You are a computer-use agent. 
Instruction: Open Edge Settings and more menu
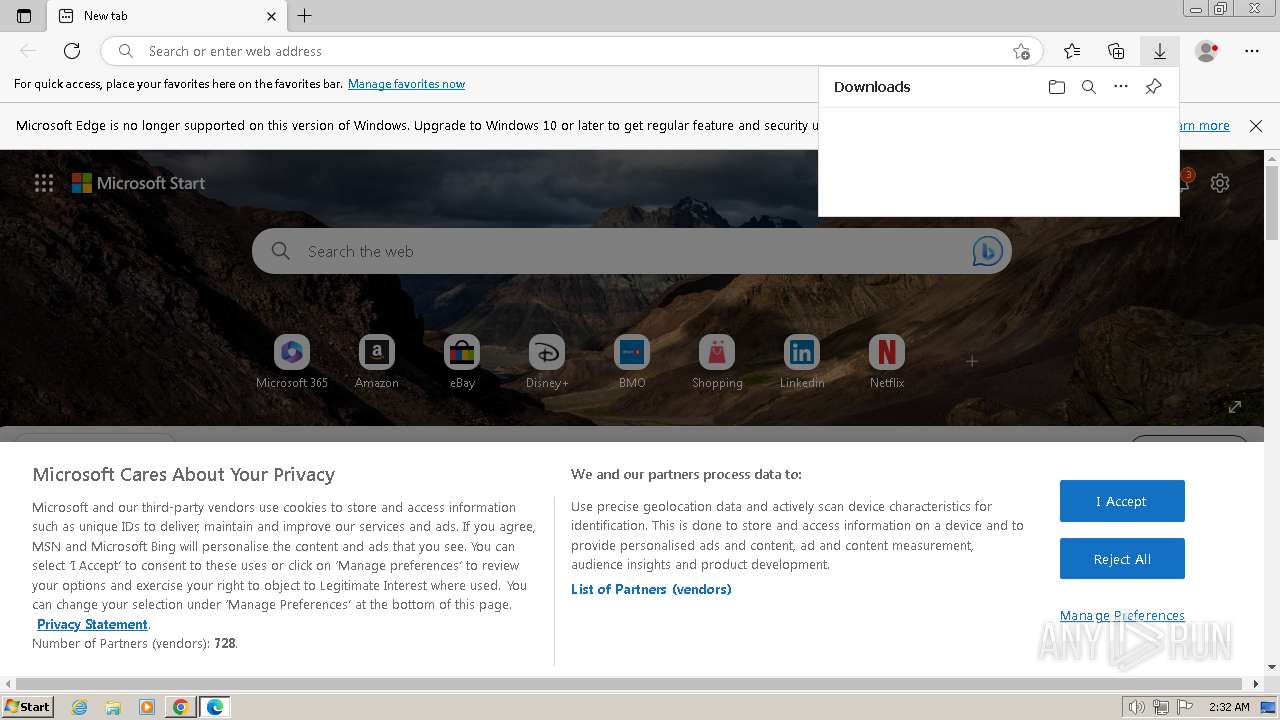[x=1252, y=51]
